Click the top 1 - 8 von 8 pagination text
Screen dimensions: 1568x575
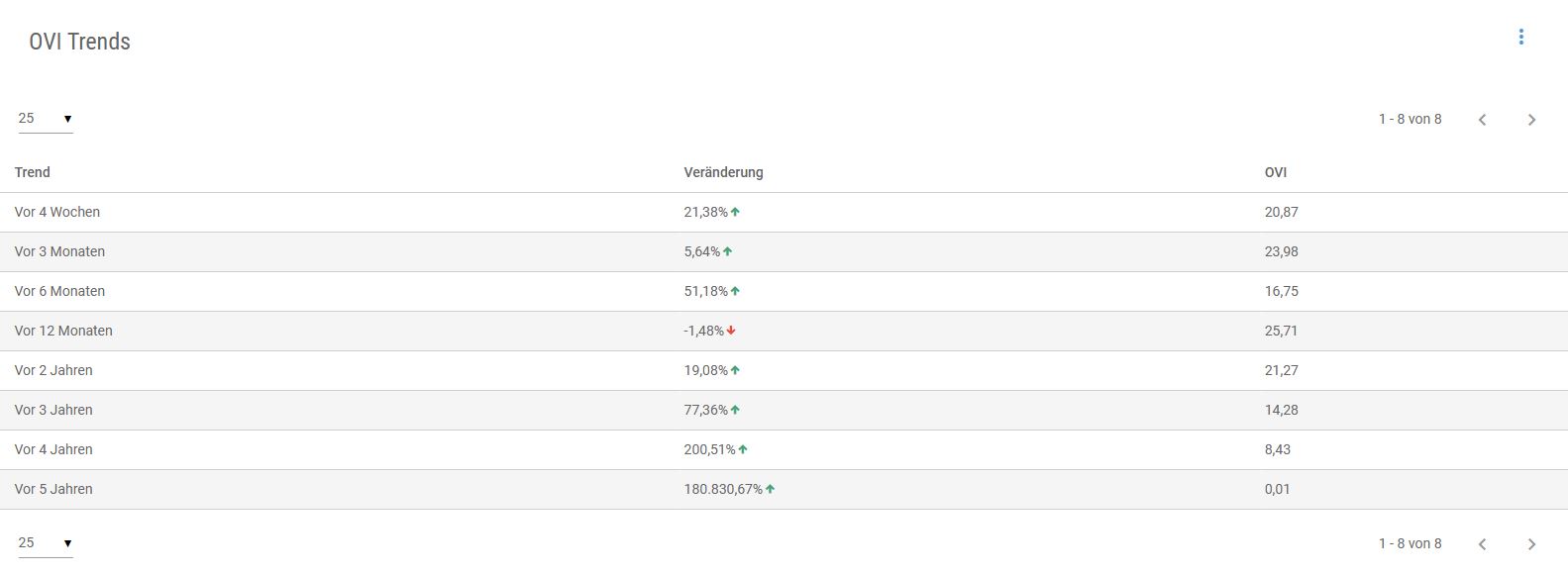click(x=1410, y=119)
